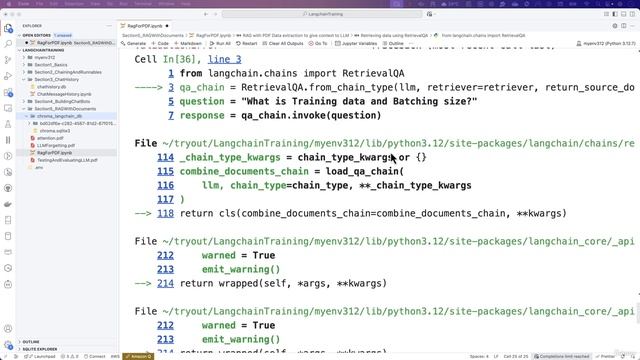Screen dimensions: 640x360
Task: Click Prettier in status bar
Action: 605,356
